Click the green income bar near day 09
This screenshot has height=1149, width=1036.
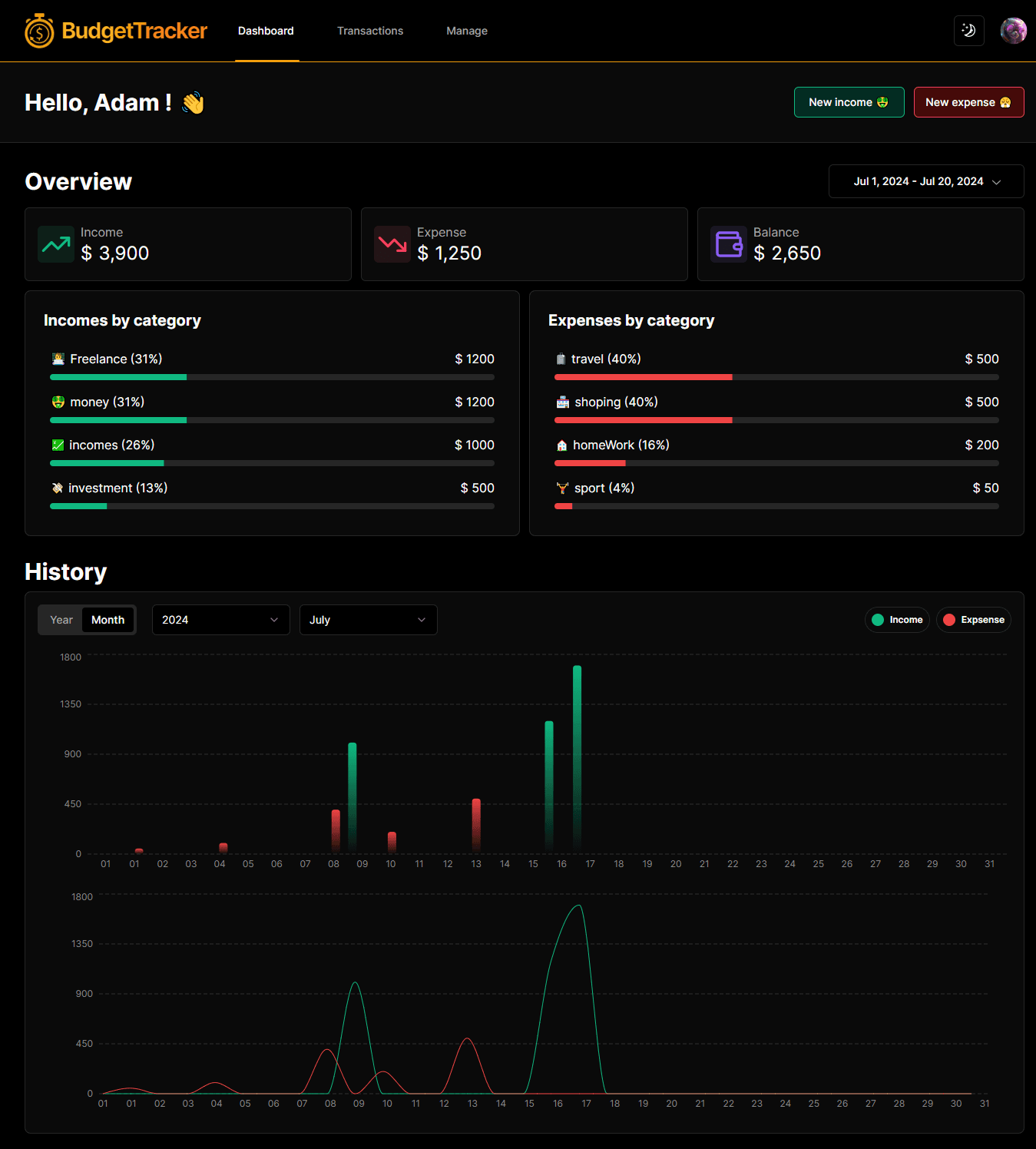(x=353, y=797)
